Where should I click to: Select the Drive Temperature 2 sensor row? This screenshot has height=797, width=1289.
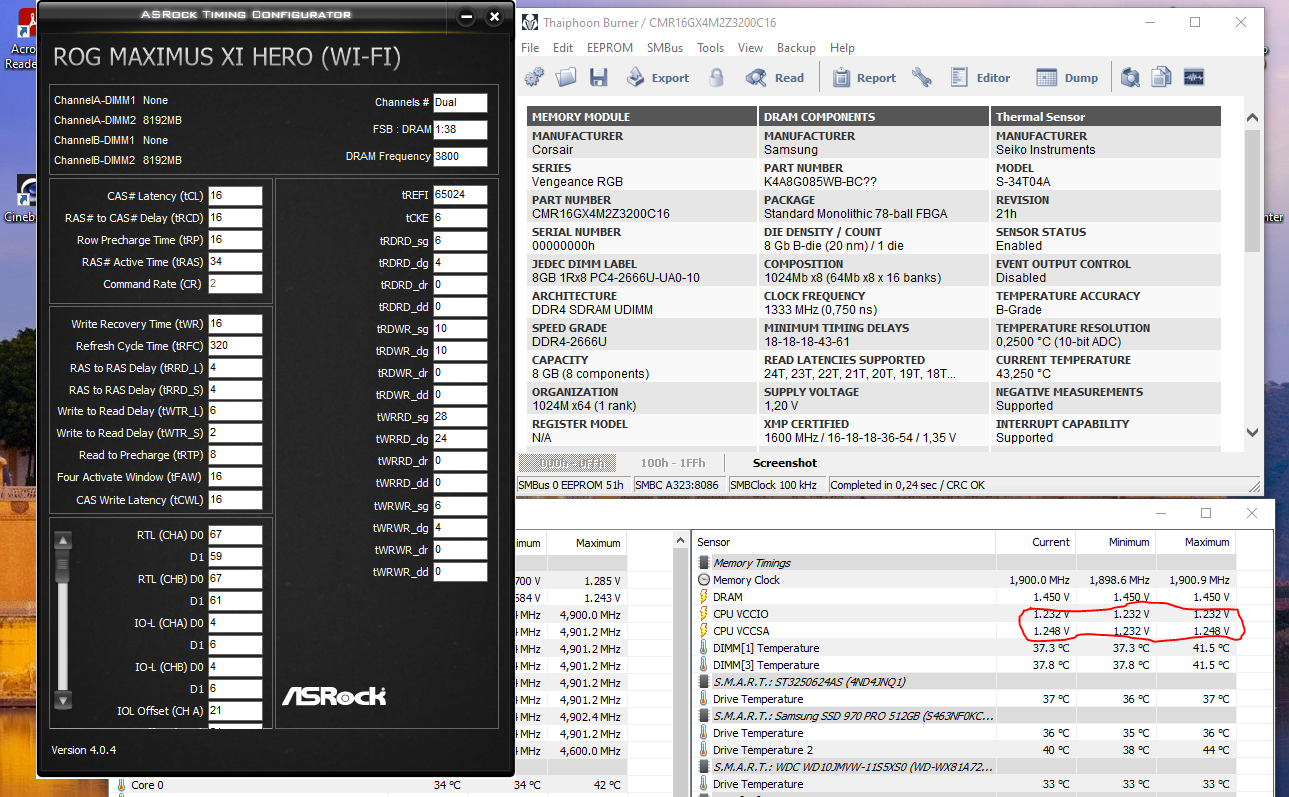(x=966, y=750)
